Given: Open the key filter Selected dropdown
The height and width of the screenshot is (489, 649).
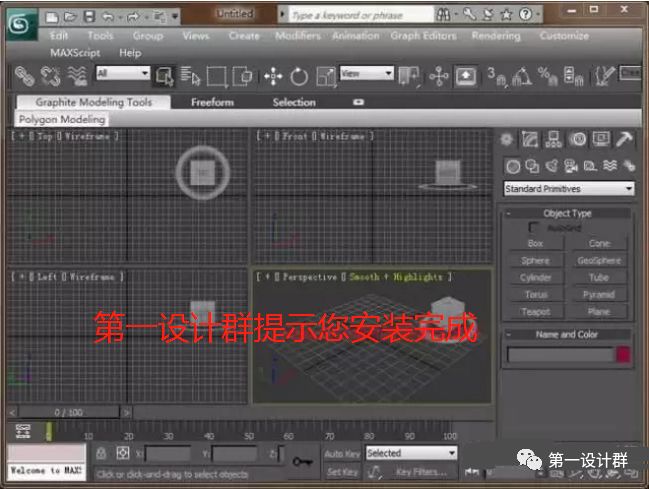Looking at the screenshot, I should tap(411, 453).
